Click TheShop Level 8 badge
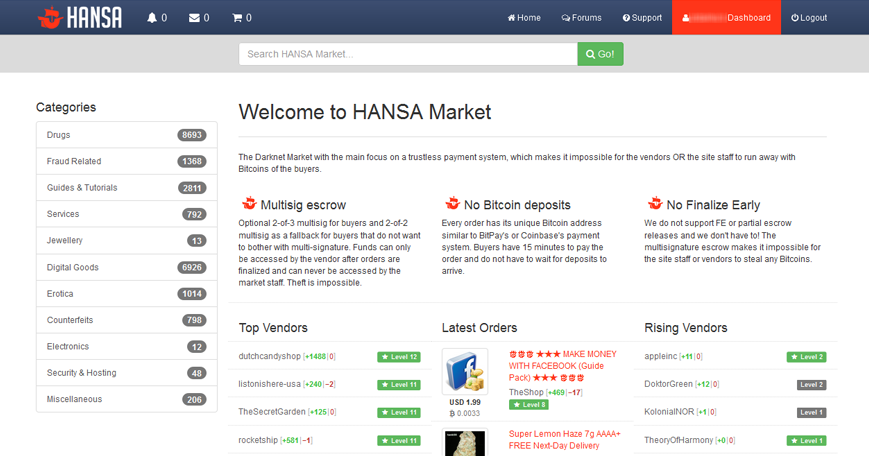This screenshot has height=456, width=869. 529,404
